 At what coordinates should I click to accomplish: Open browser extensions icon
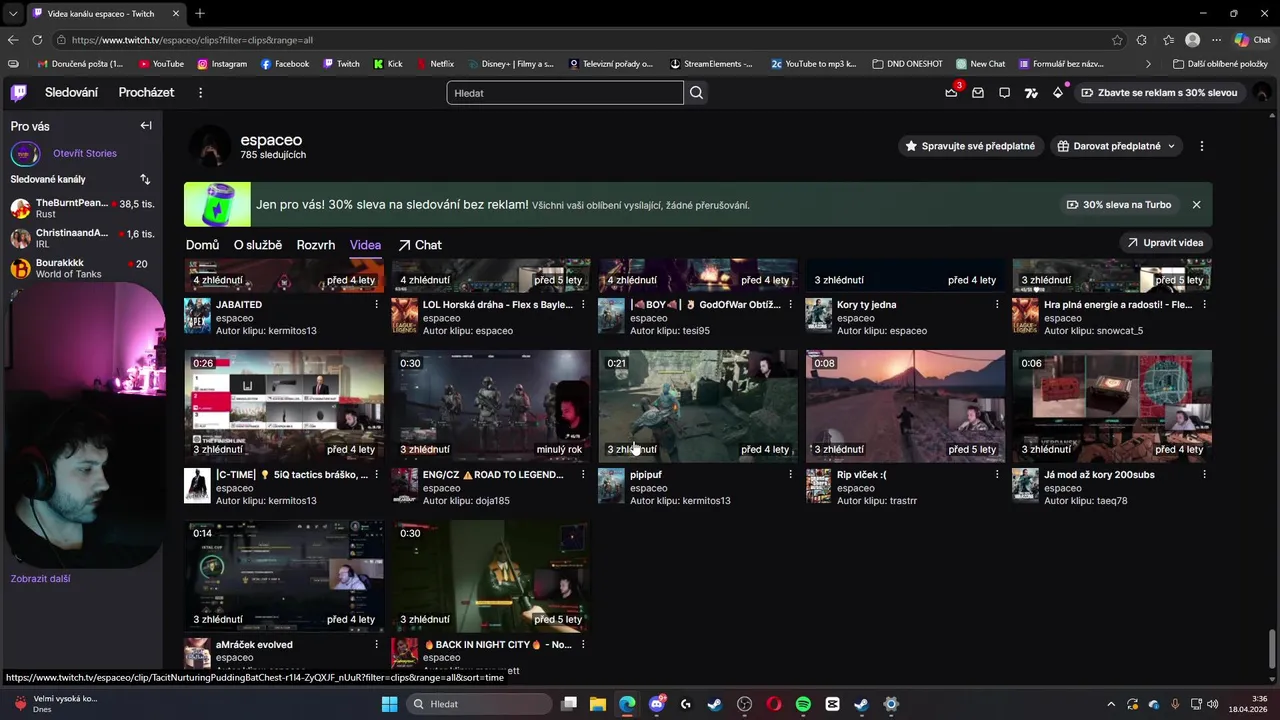point(1142,40)
